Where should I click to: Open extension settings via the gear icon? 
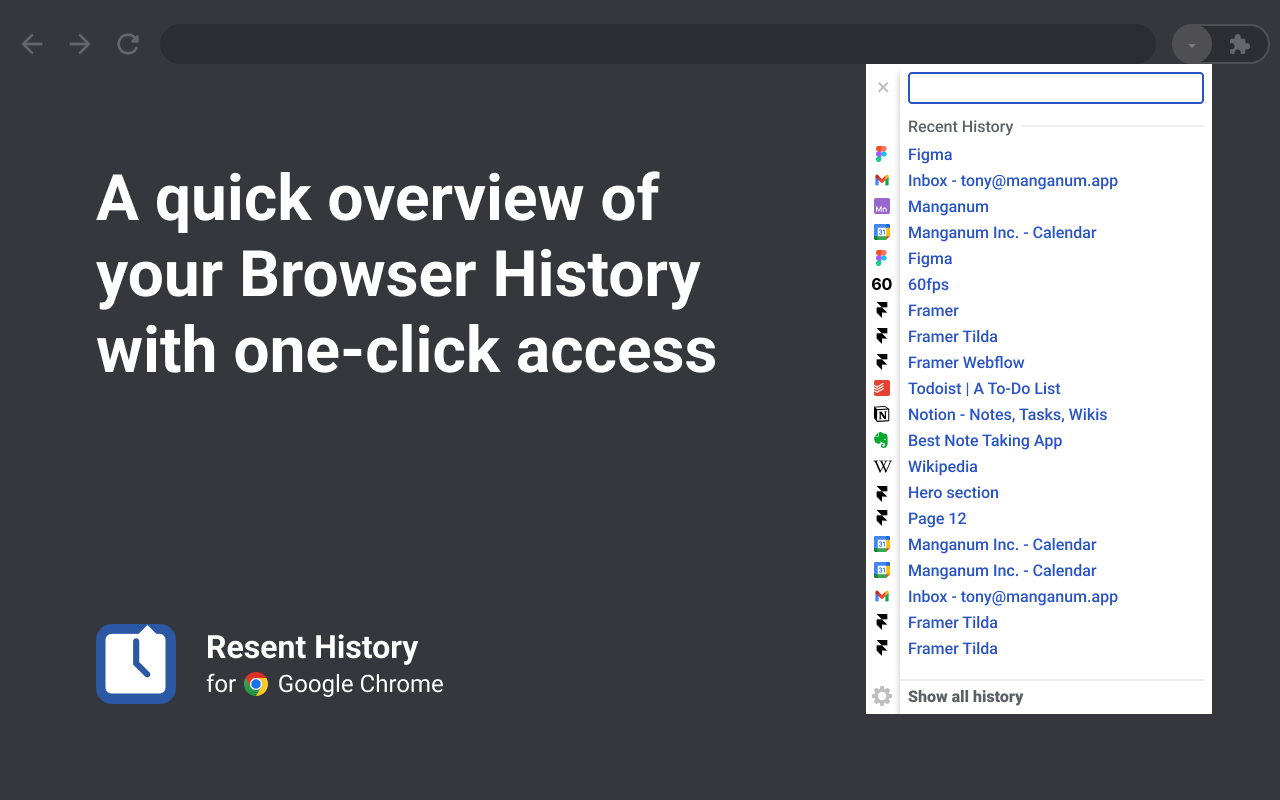(882, 696)
